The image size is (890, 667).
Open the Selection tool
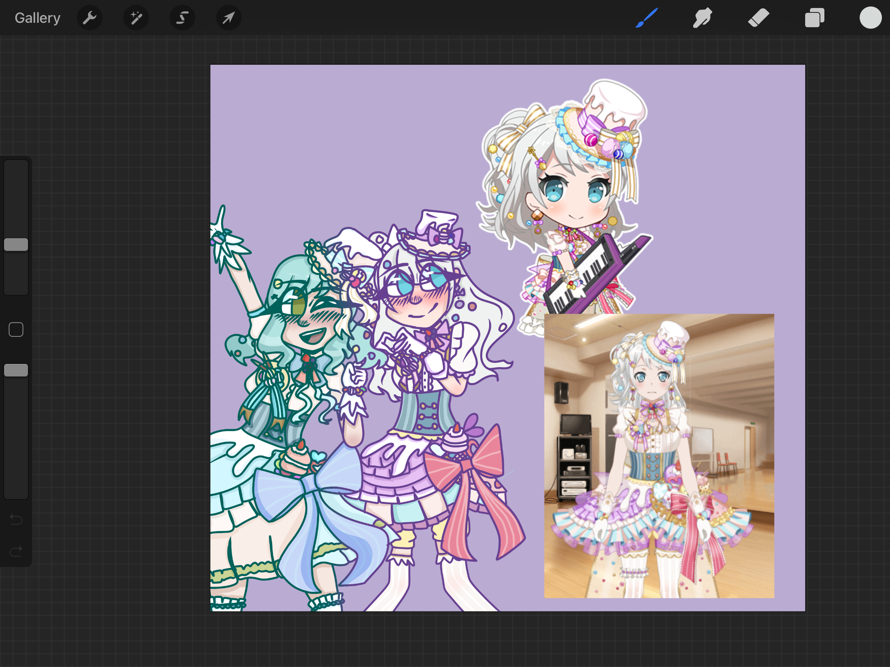[182, 17]
